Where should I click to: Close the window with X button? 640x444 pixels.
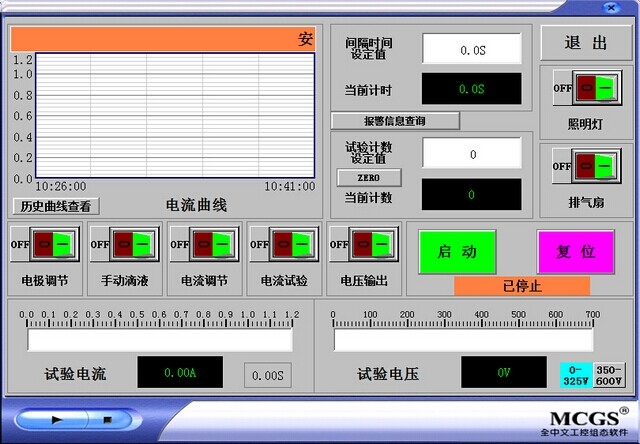point(611,8)
